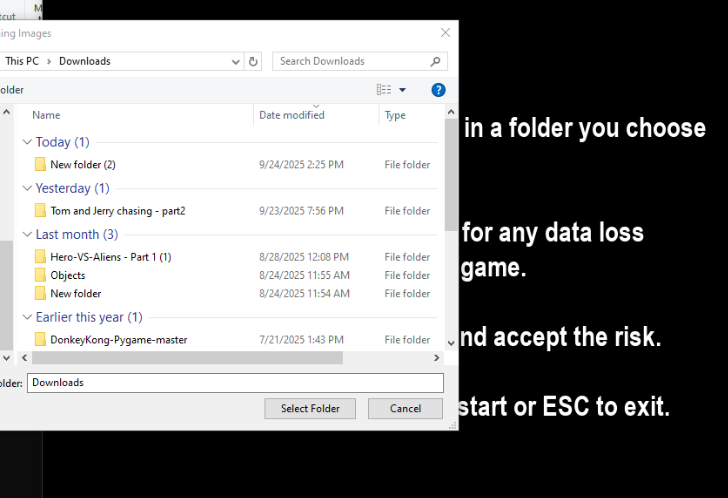Click the DonkeyKong-Pygame-master folder icon

click(40, 339)
